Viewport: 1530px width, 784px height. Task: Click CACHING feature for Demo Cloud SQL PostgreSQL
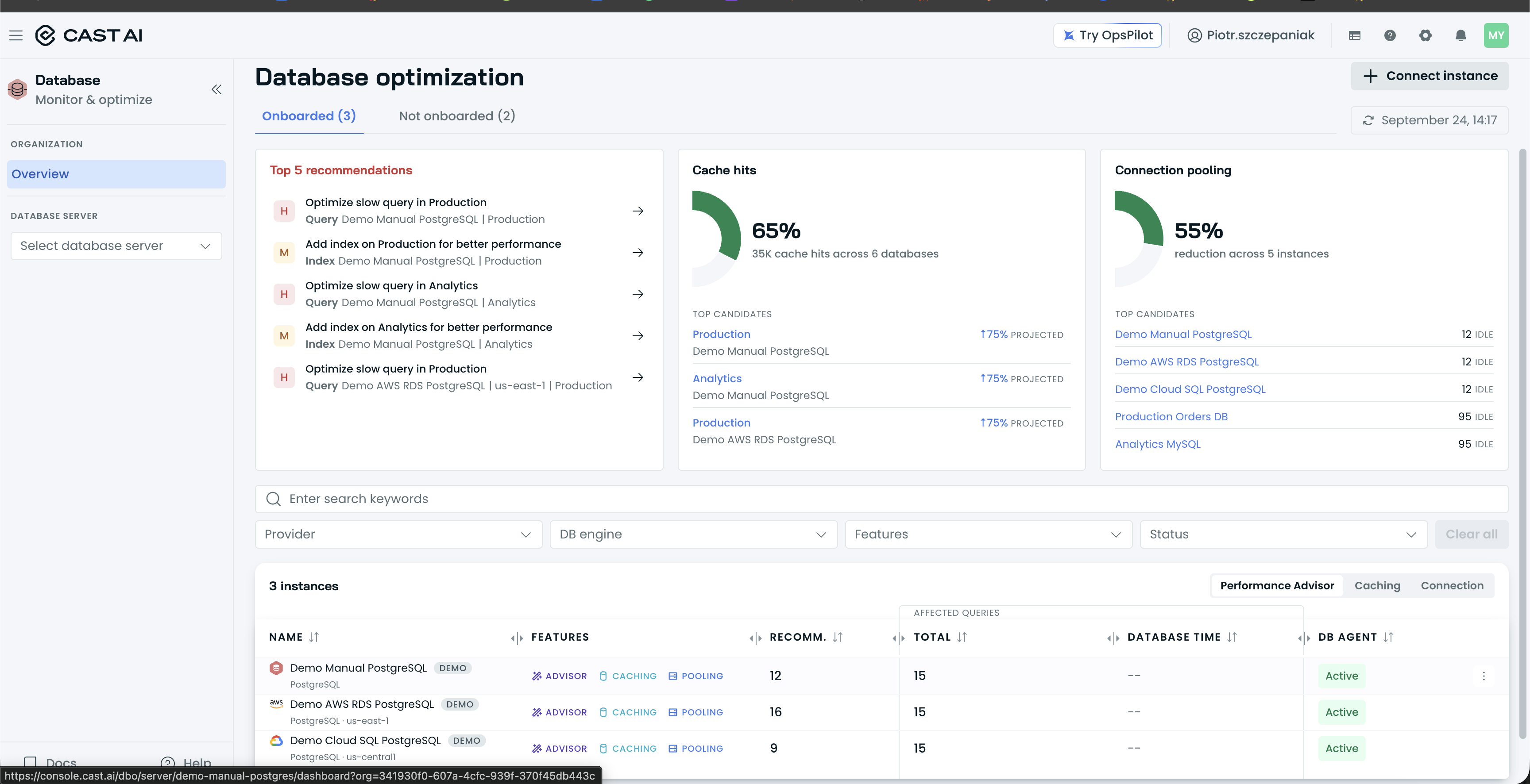628,749
